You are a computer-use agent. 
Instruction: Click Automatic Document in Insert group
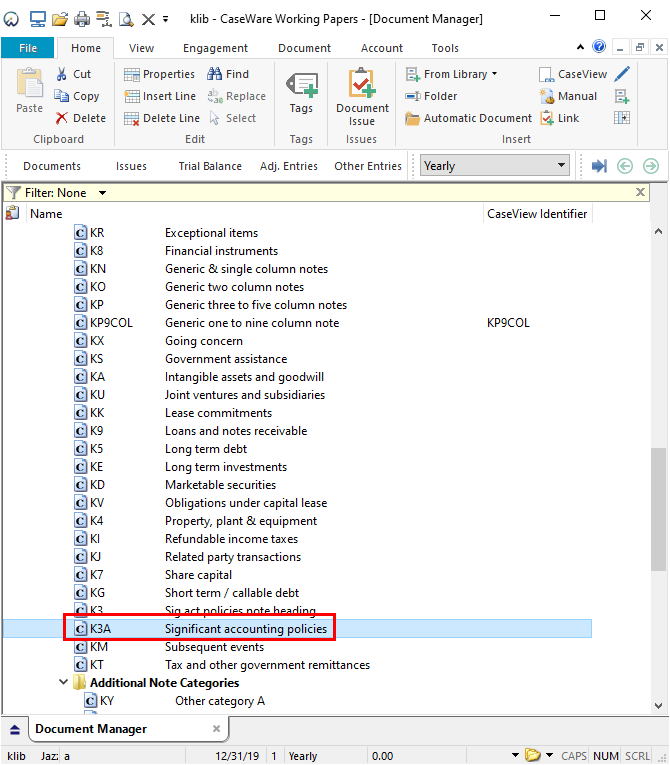click(x=468, y=118)
